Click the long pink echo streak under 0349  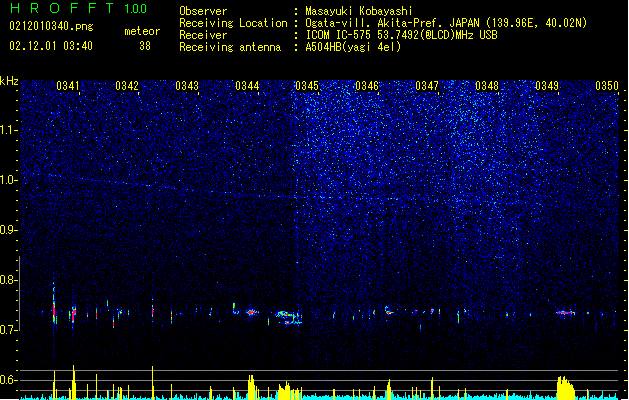coord(566,313)
